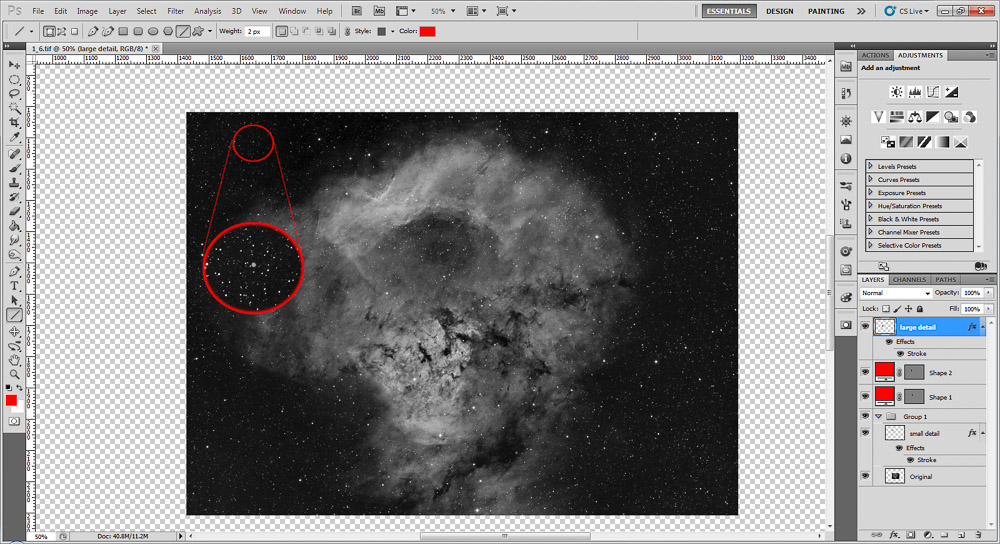Open the Opacity slider arrow
The width and height of the screenshot is (1000, 544).
[x=989, y=293]
